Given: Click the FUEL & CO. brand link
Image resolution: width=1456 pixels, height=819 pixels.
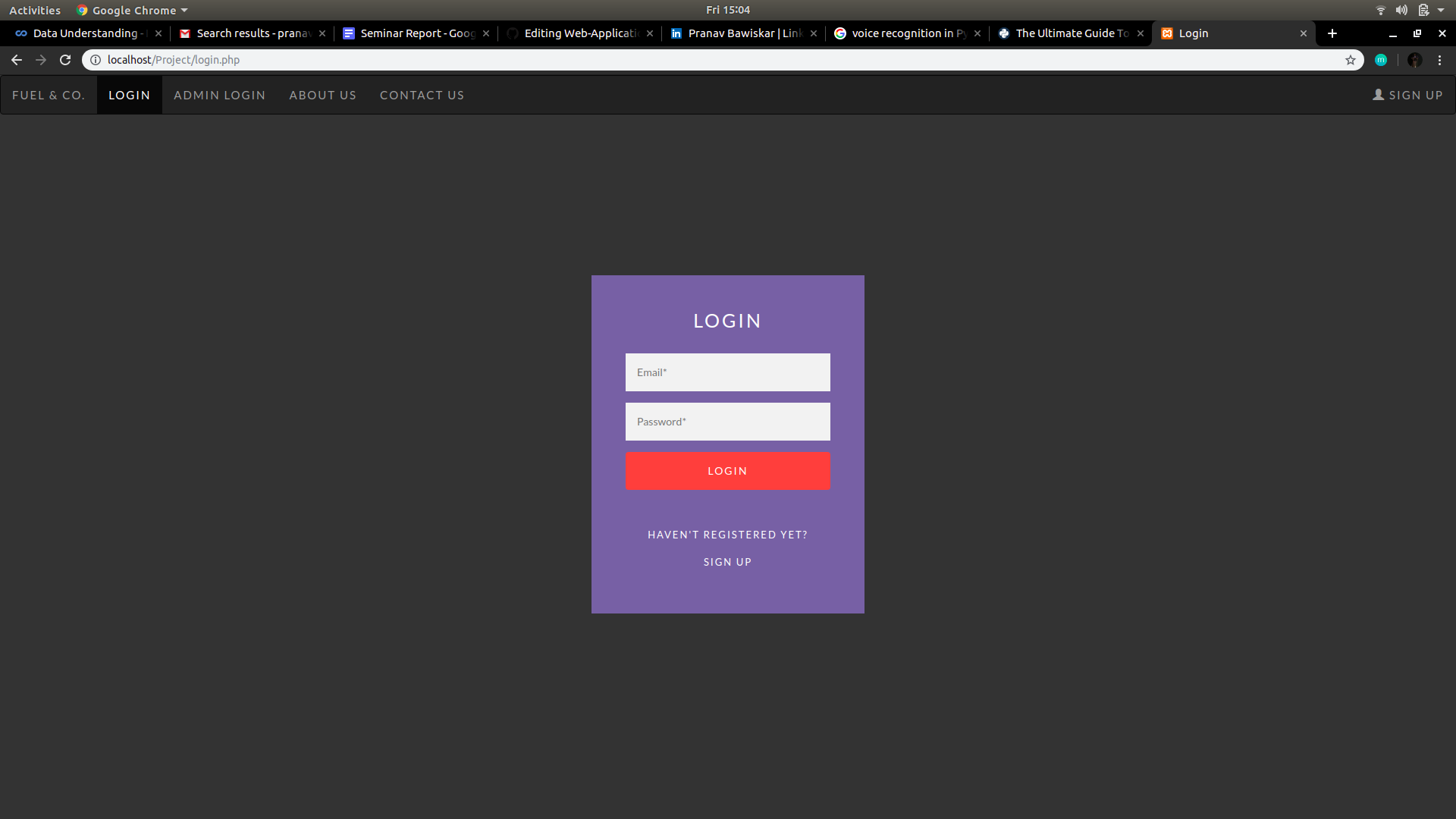Looking at the screenshot, I should click(x=49, y=96).
